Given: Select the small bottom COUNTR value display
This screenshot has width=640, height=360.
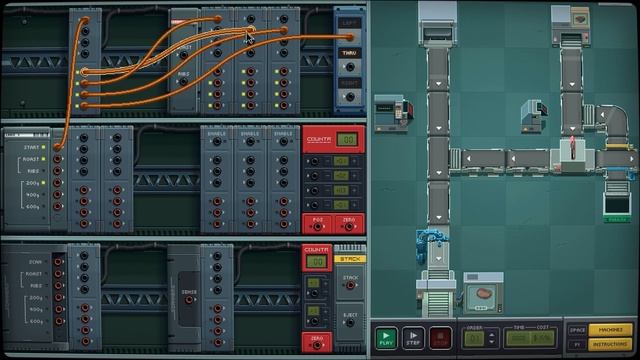Looking at the screenshot, I should [x=317, y=262].
